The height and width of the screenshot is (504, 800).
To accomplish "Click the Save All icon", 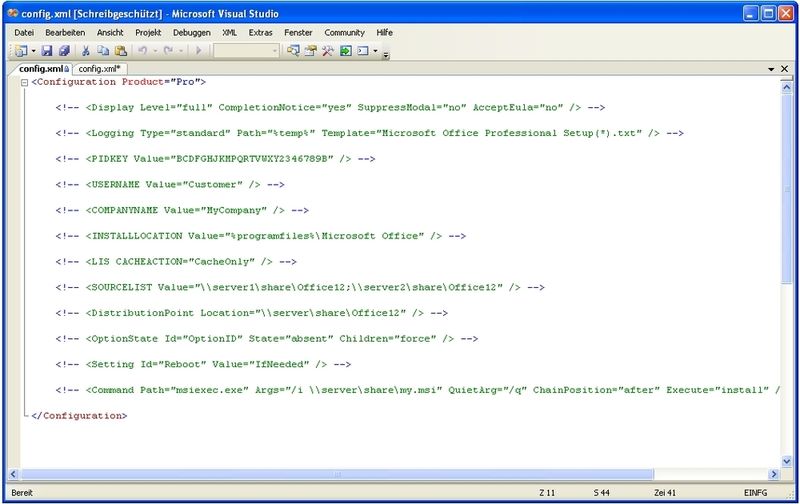I will (64, 51).
